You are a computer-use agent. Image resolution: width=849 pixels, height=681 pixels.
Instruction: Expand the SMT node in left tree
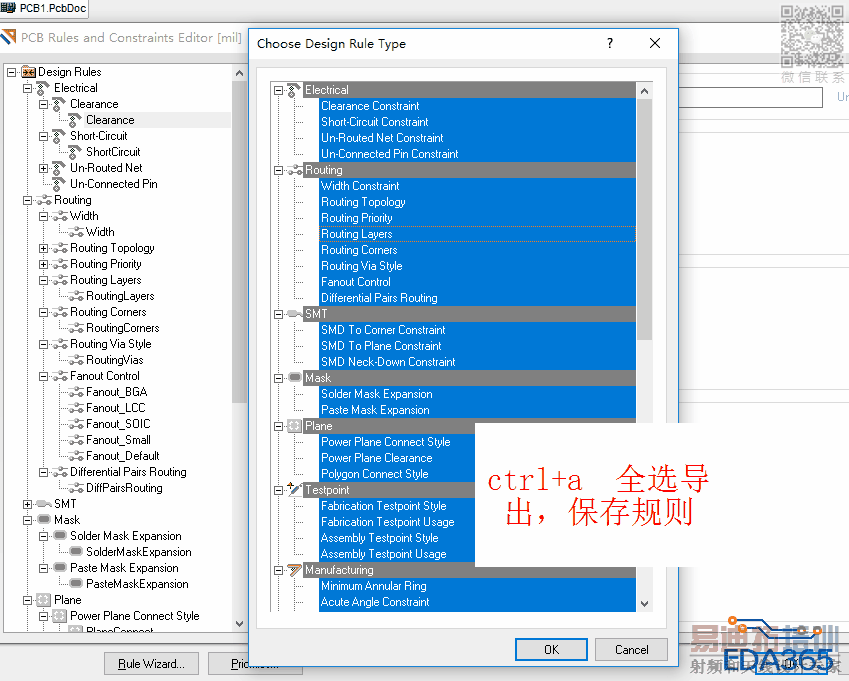28,504
